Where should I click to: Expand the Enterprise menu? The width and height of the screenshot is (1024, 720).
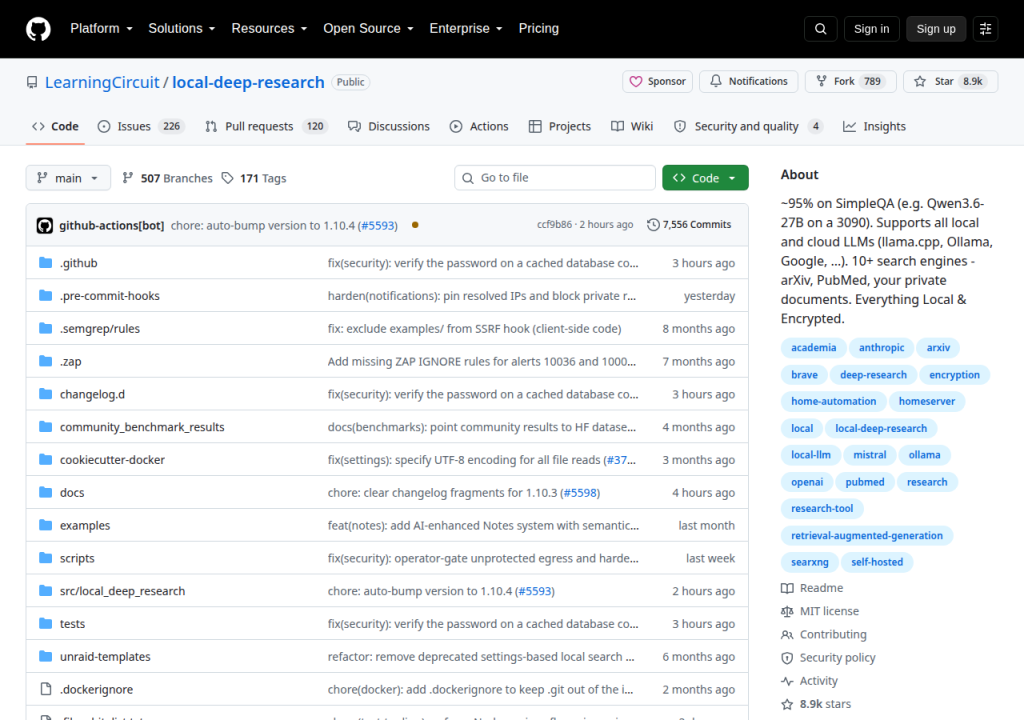pos(466,29)
